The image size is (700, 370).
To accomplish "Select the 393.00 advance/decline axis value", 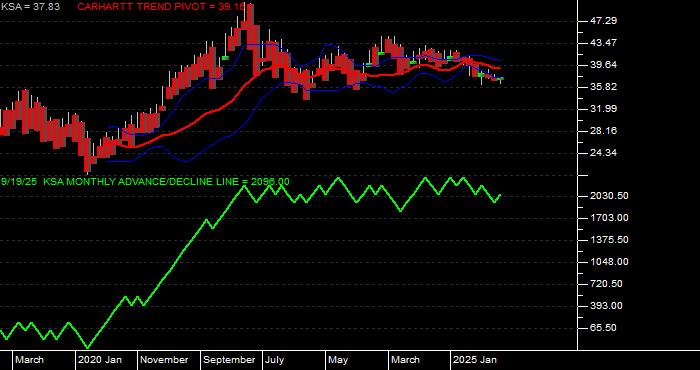I will click(x=606, y=306).
